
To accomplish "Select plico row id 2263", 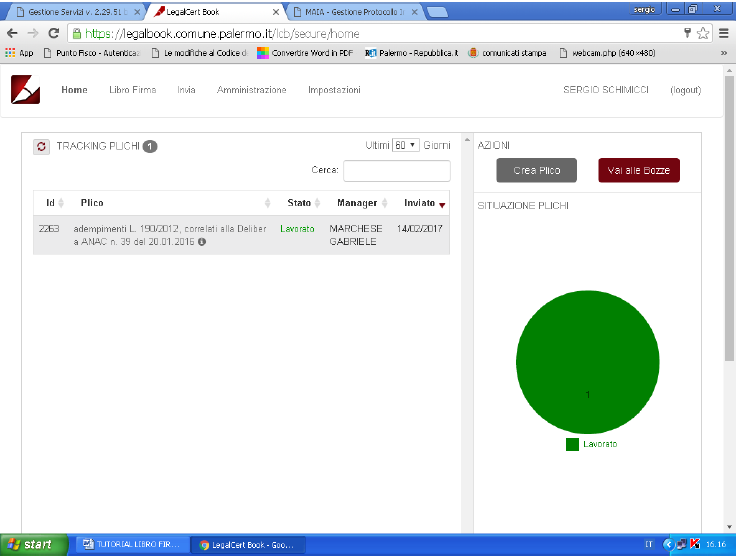I will [241, 235].
